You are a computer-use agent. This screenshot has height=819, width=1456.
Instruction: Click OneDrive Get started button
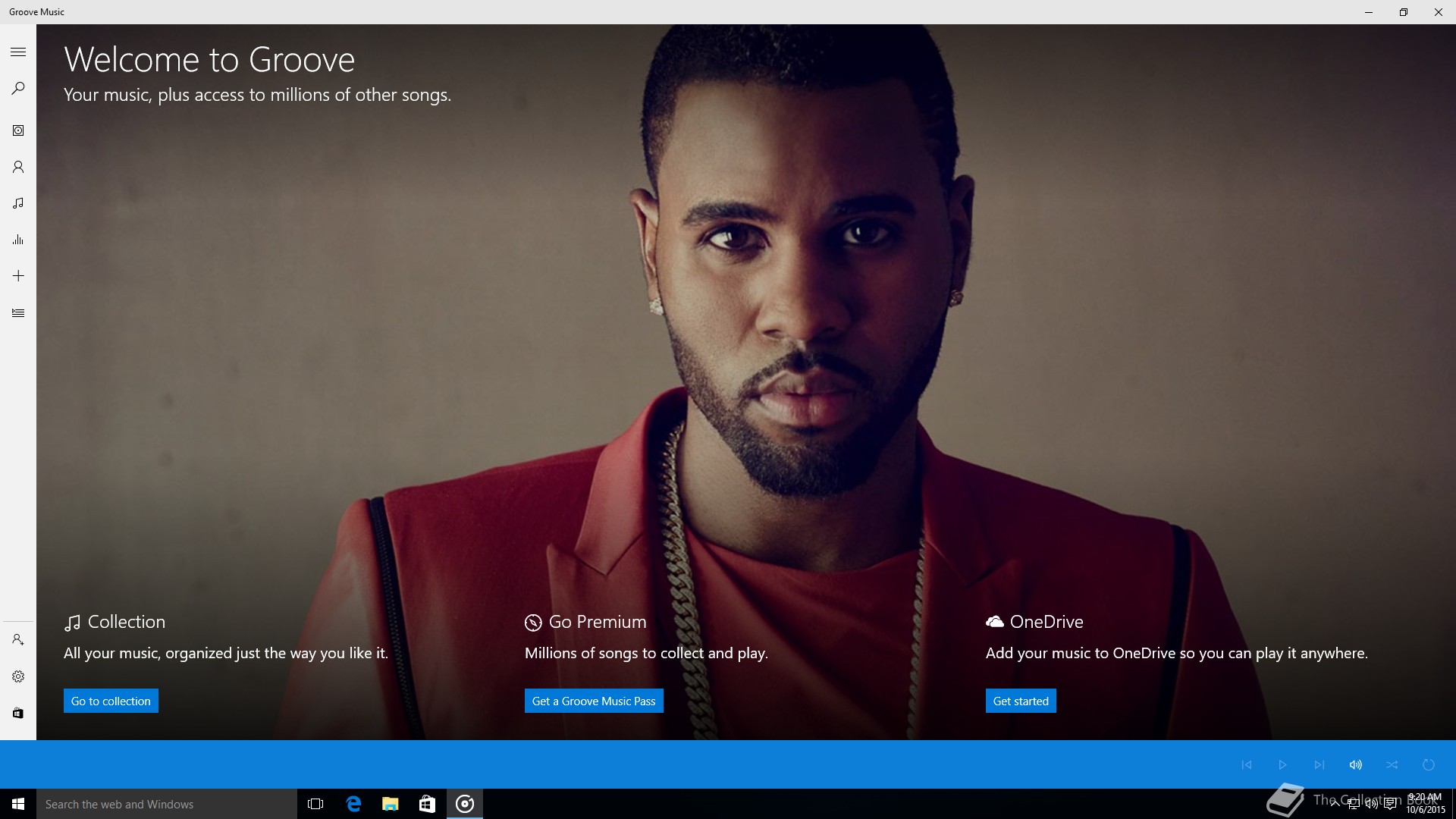pos(1021,701)
